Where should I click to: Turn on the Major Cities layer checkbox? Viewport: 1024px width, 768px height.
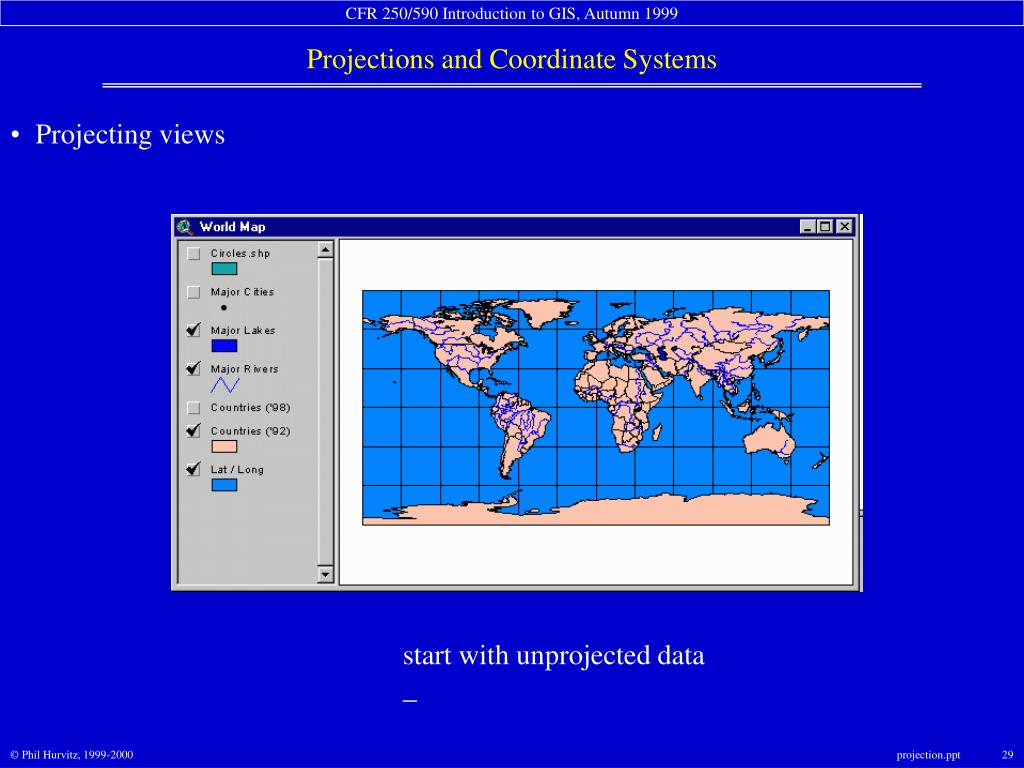pos(193,292)
